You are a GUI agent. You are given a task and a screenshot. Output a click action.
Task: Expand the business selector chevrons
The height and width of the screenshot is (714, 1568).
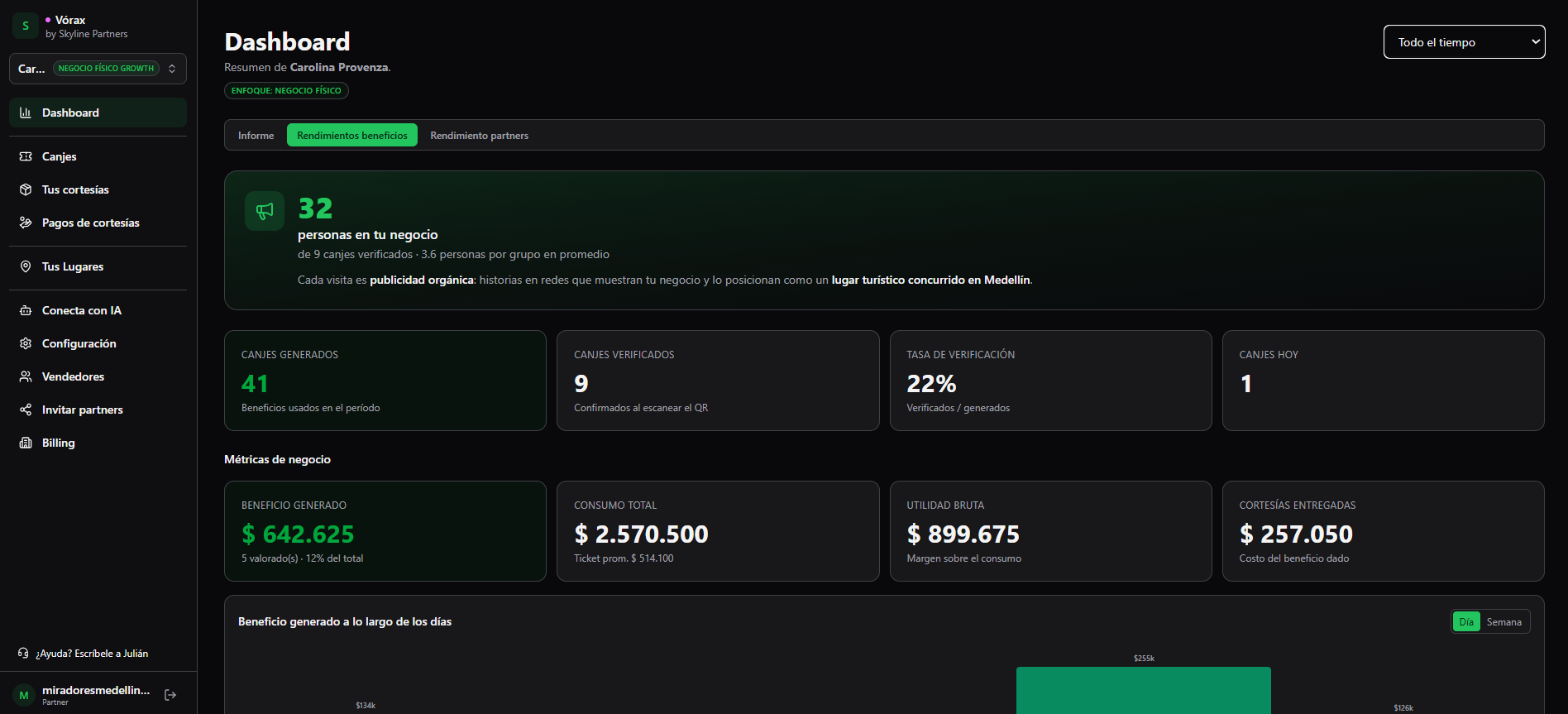pos(172,69)
